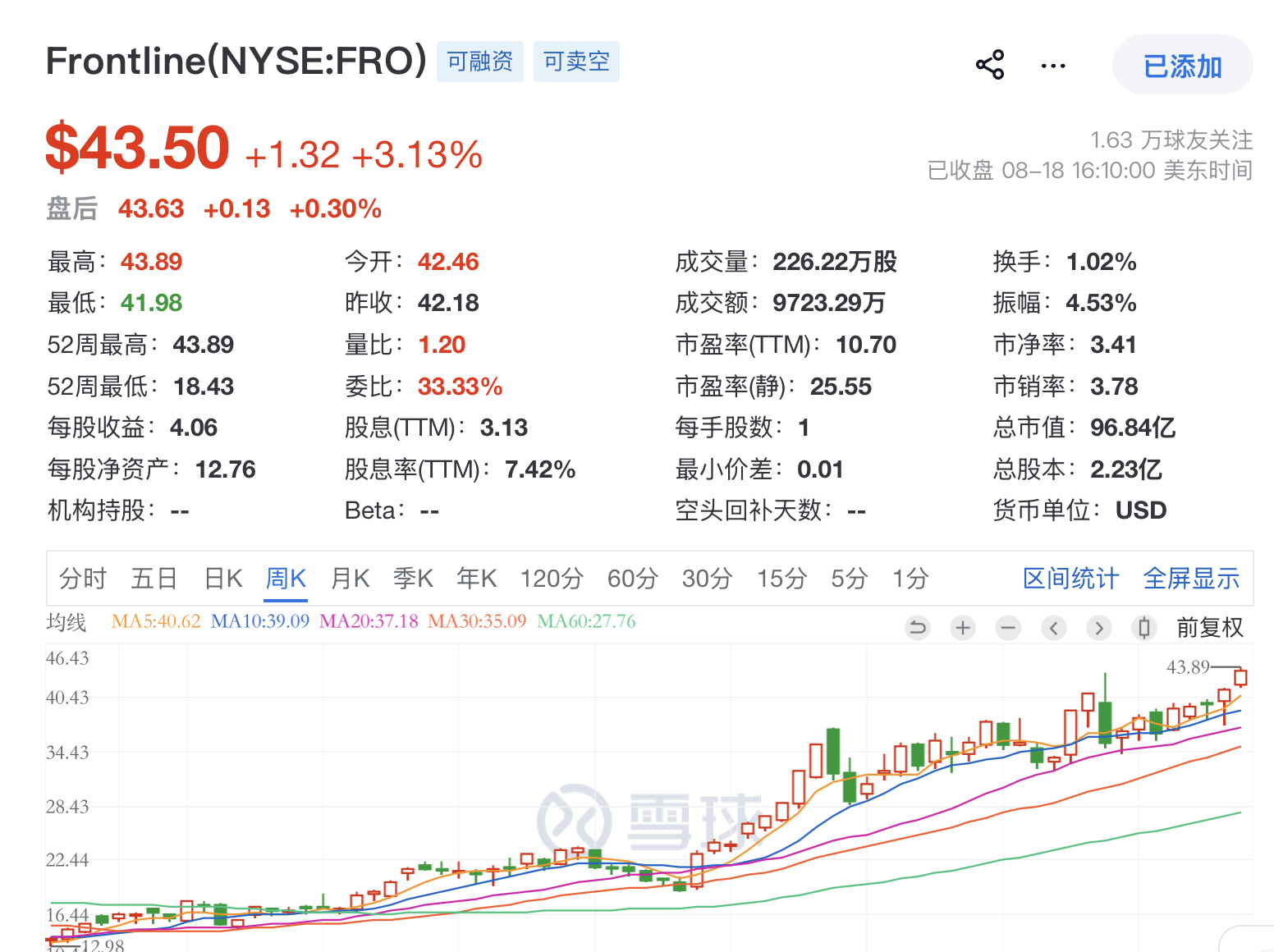Click the 股息率(TTM) value 7.42%

[540, 469]
